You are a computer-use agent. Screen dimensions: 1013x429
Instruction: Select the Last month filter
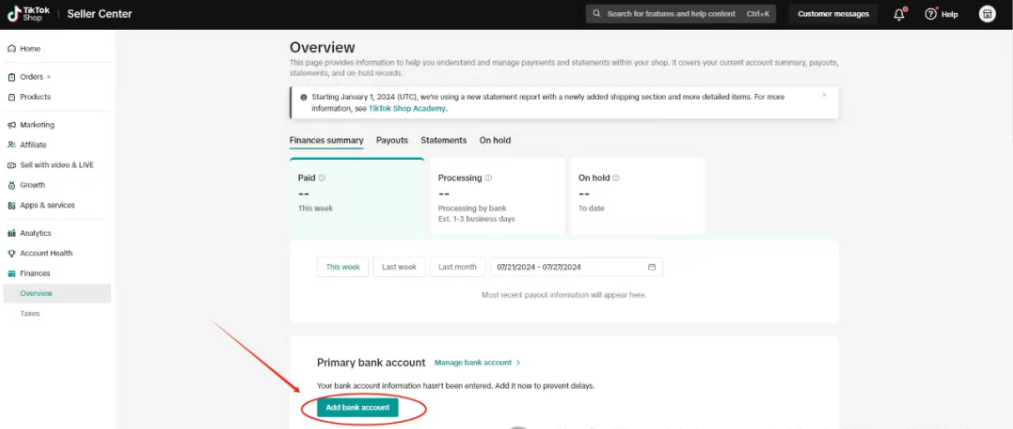pyautogui.click(x=457, y=267)
